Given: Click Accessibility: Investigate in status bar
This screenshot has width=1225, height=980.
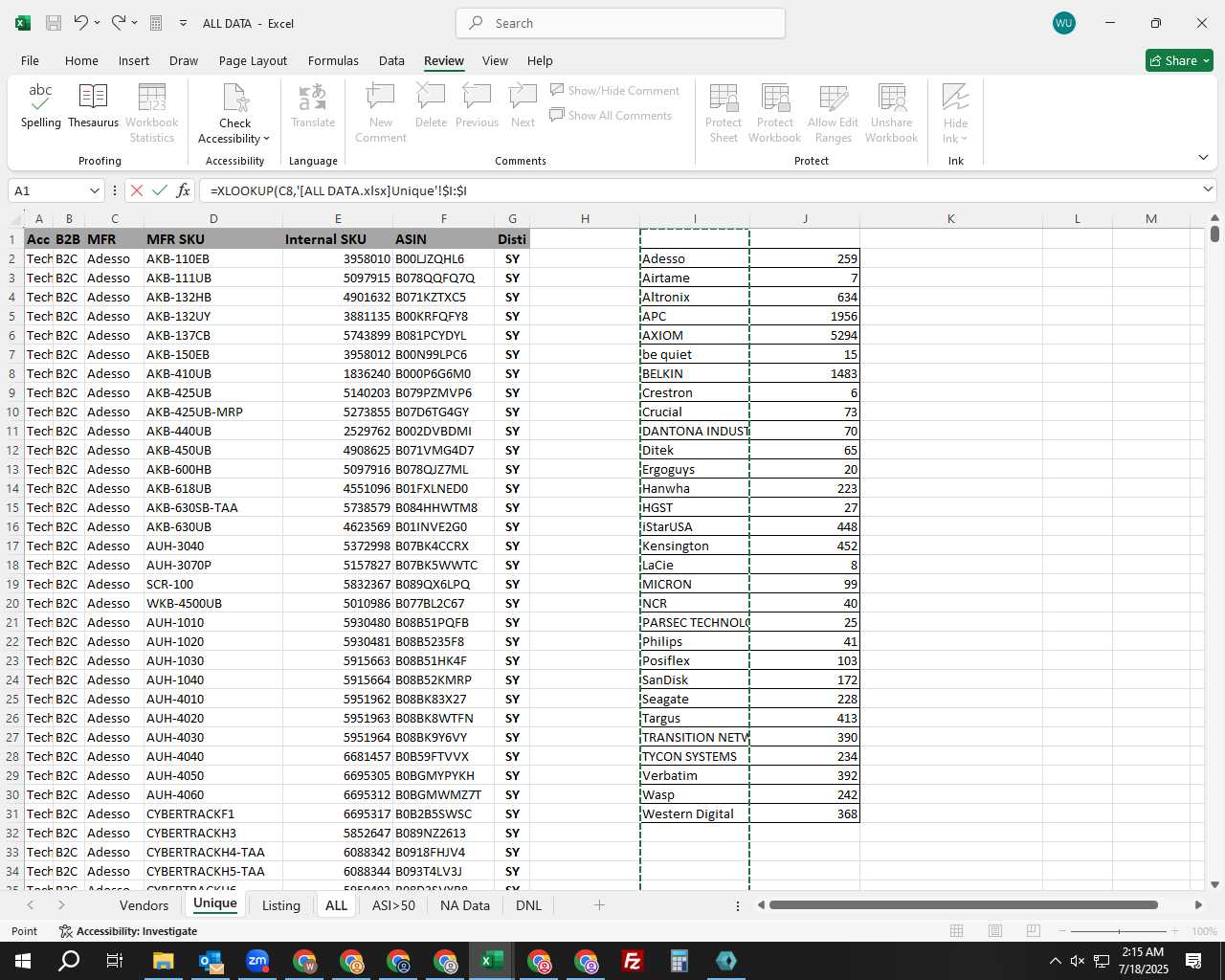Looking at the screenshot, I should [x=128, y=931].
